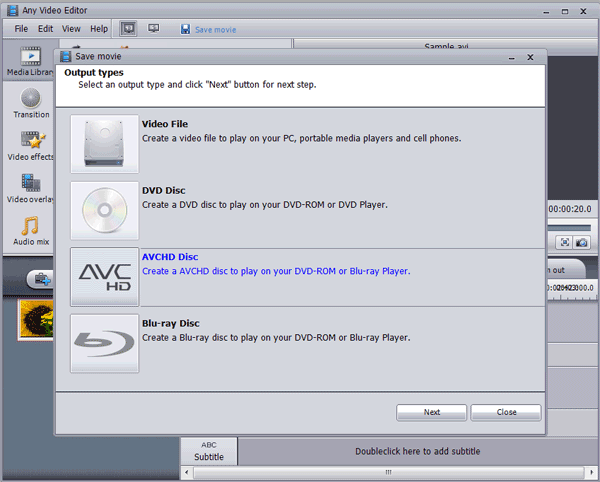Click the add media briefcase button
The image size is (600, 482).
click(x=41, y=279)
